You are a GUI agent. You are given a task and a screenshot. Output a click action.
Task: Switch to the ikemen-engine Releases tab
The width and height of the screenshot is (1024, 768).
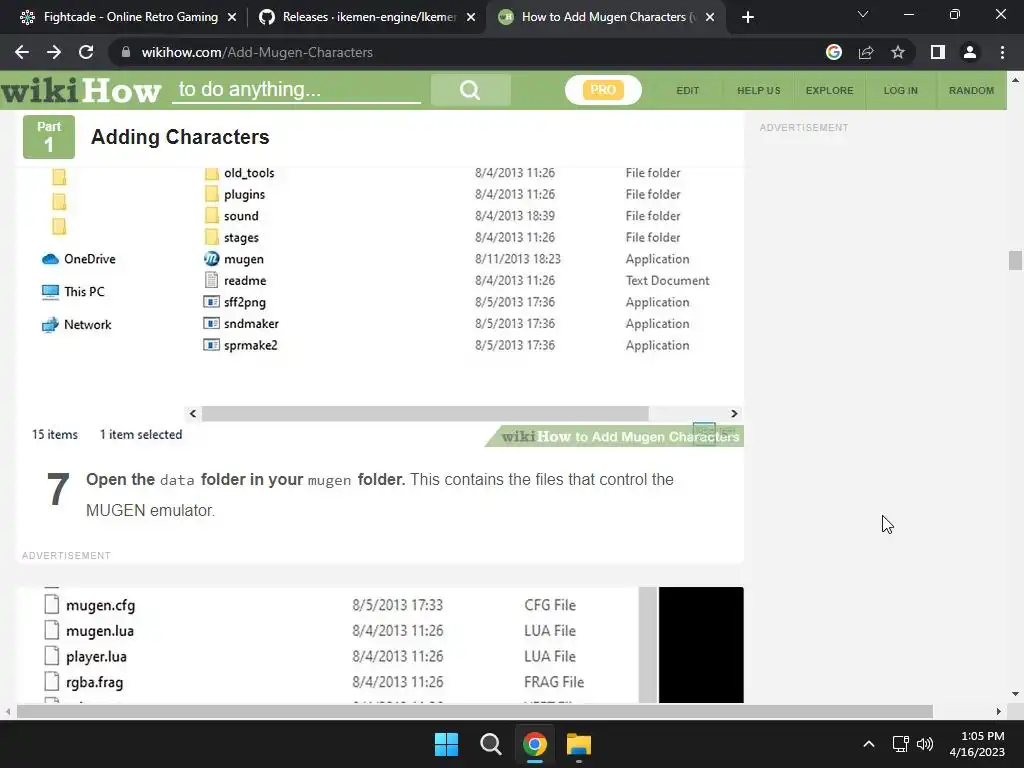tap(366, 17)
